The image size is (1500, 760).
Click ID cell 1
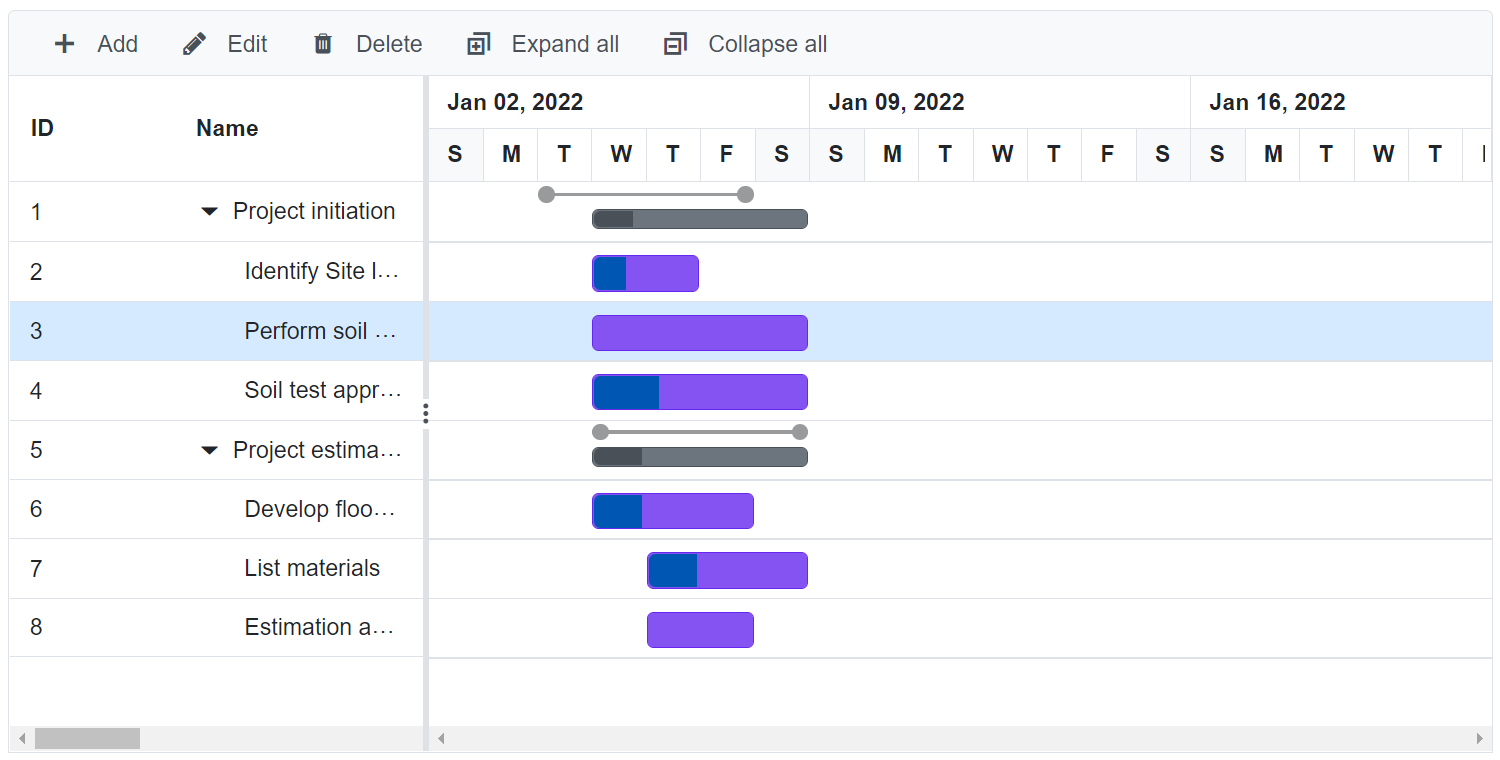pyautogui.click(x=36, y=212)
